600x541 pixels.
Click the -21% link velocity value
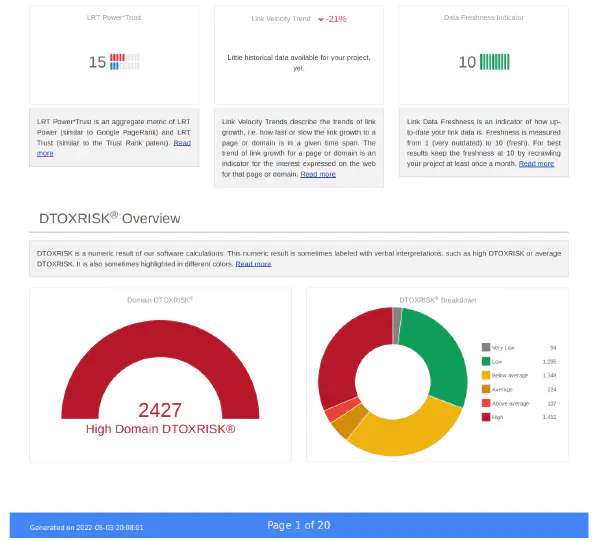pyautogui.click(x=336, y=19)
